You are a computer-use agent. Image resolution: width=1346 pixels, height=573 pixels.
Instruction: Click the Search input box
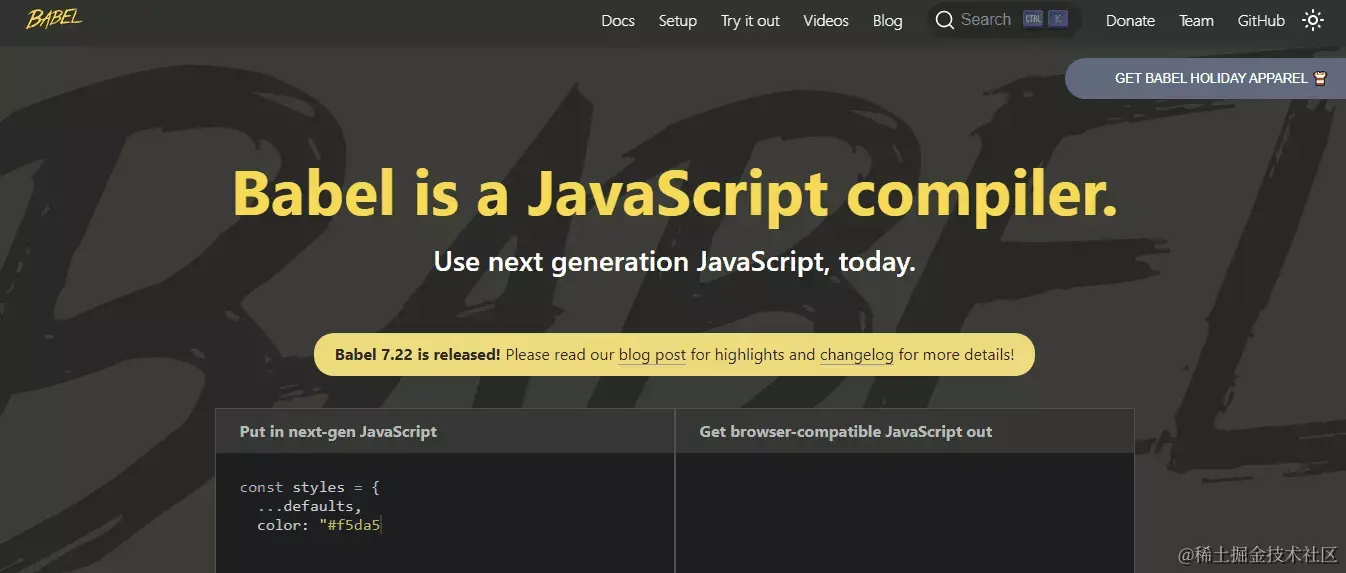pyautogui.click(x=1004, y=20)
